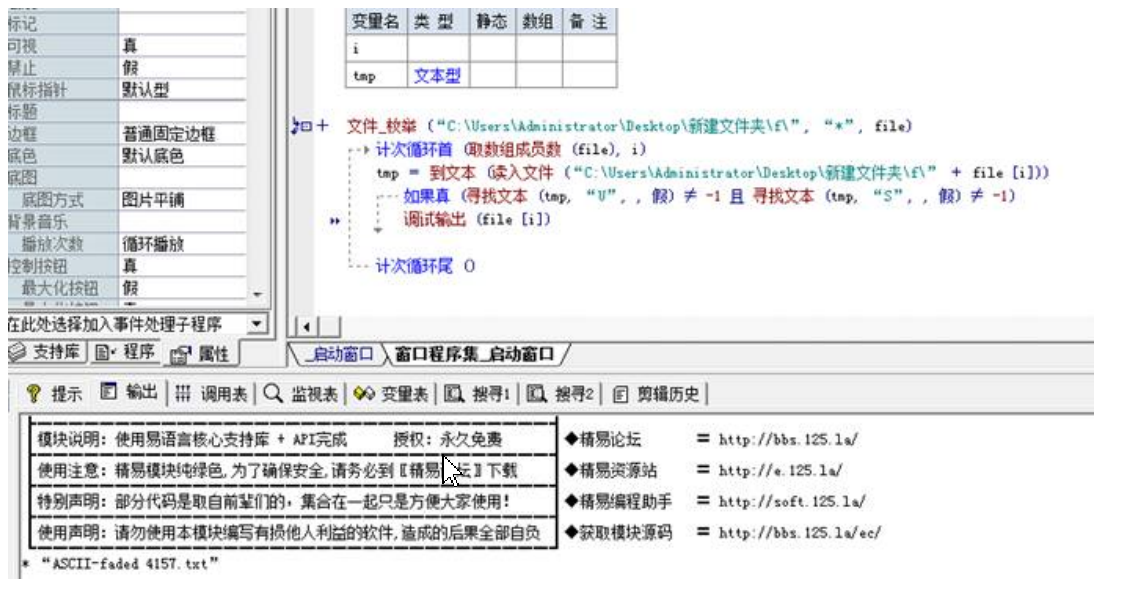Viewport: 1131px width, 598px height.
Task: Click the 备注 column header
Action: click(589, 22)
